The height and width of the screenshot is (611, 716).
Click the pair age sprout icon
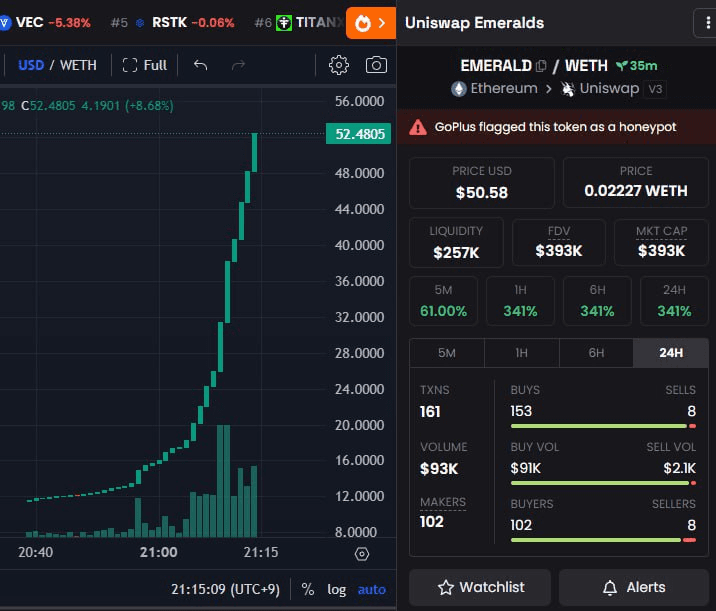(621, 66)
